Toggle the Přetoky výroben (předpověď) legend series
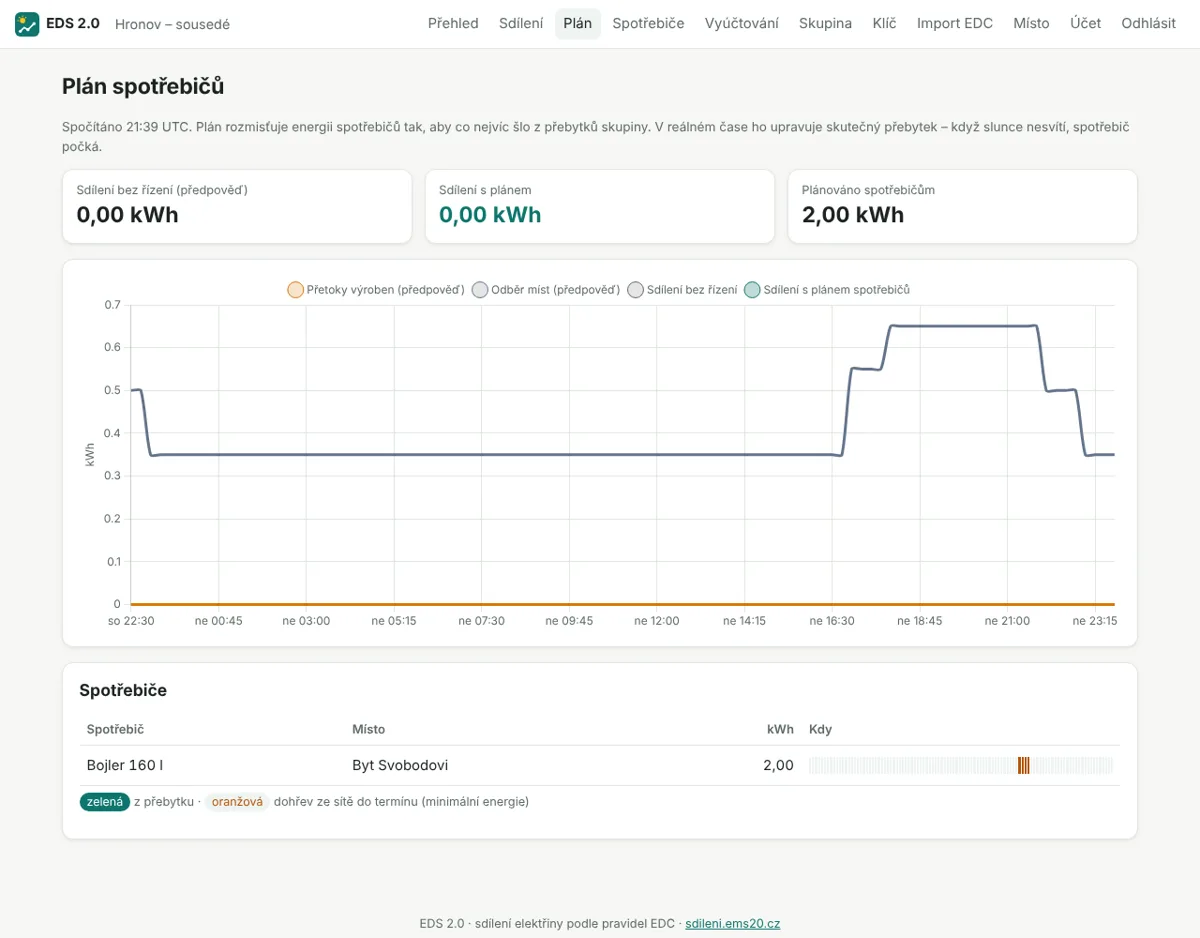The height and width of the screenshot is (938, 1200). [x=376, y=290]
